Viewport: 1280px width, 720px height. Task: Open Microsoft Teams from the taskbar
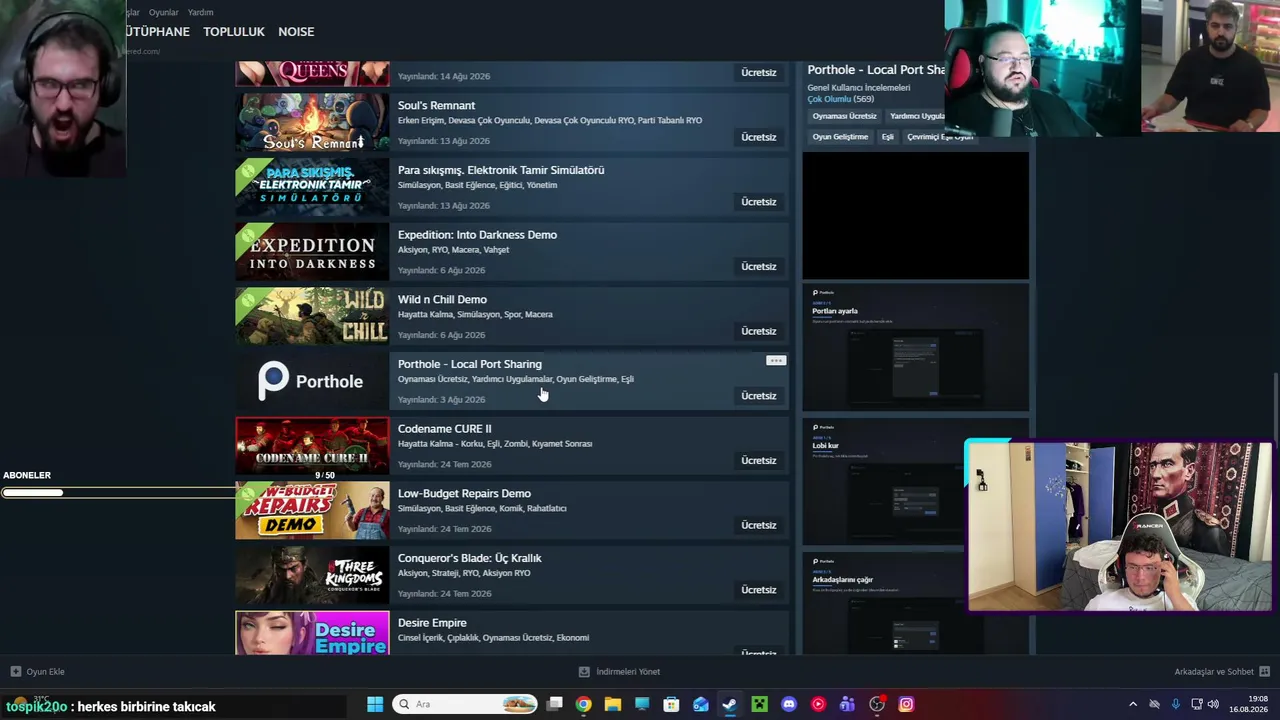(847, 704)
